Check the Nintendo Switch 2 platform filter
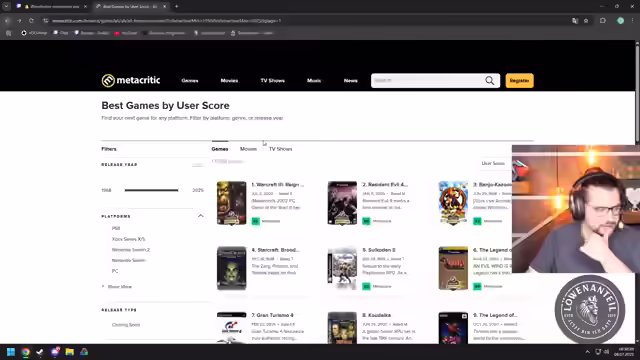This screenshot has height=360, width=640. click(131, 250)
